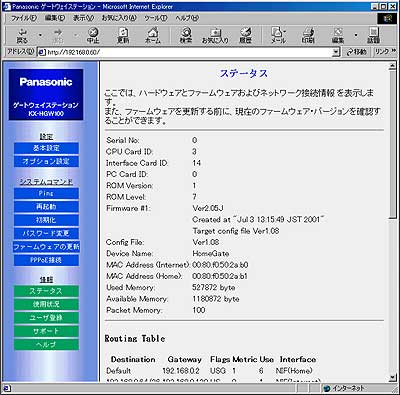400x395 pixels.
Task: Open パスワード変更 in the sidebar
Action: 46,234
